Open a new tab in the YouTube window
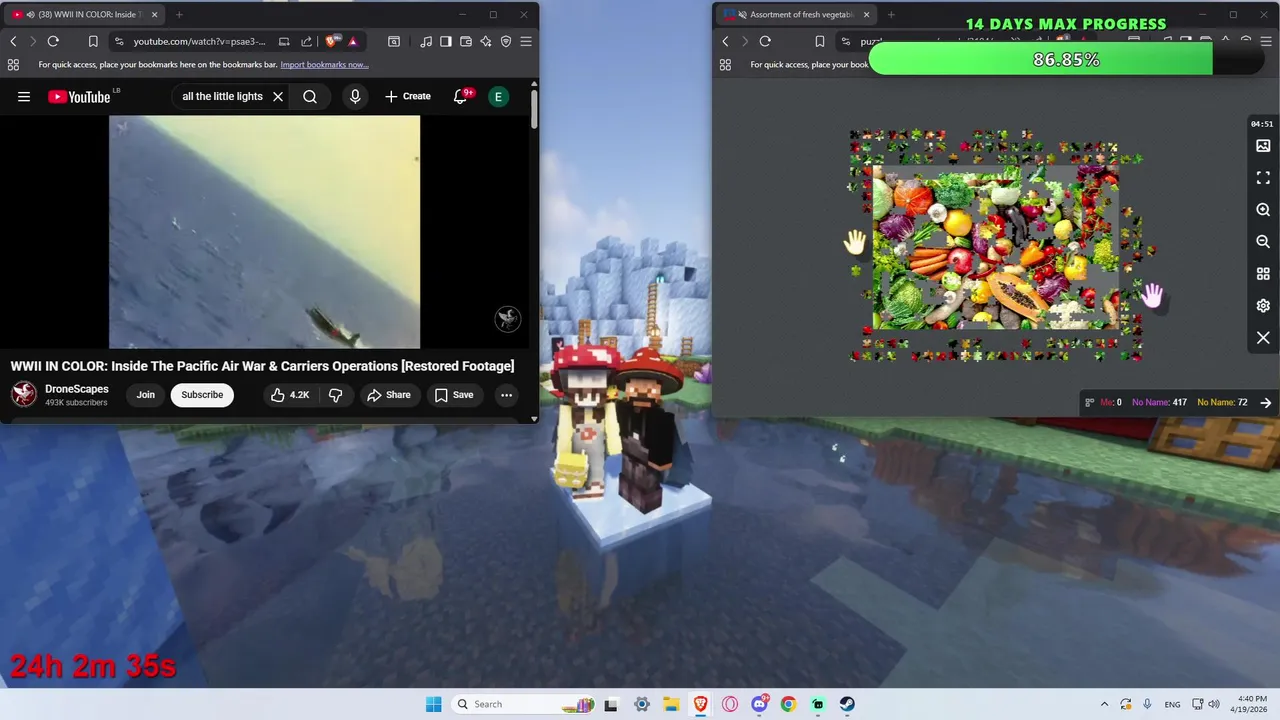1280x720 pixels. coord(179,15)
